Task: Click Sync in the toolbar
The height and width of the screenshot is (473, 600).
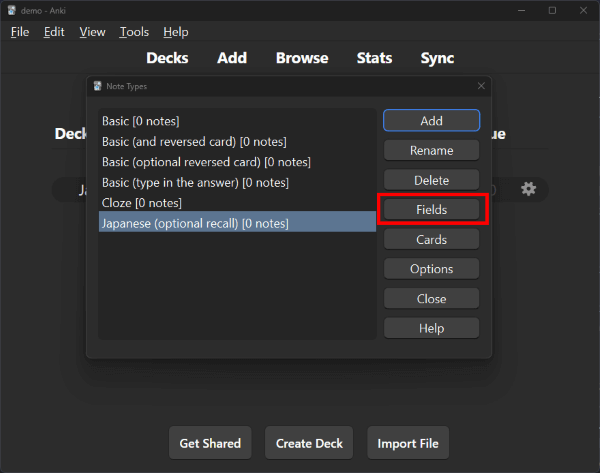Action: pos(437,58)
